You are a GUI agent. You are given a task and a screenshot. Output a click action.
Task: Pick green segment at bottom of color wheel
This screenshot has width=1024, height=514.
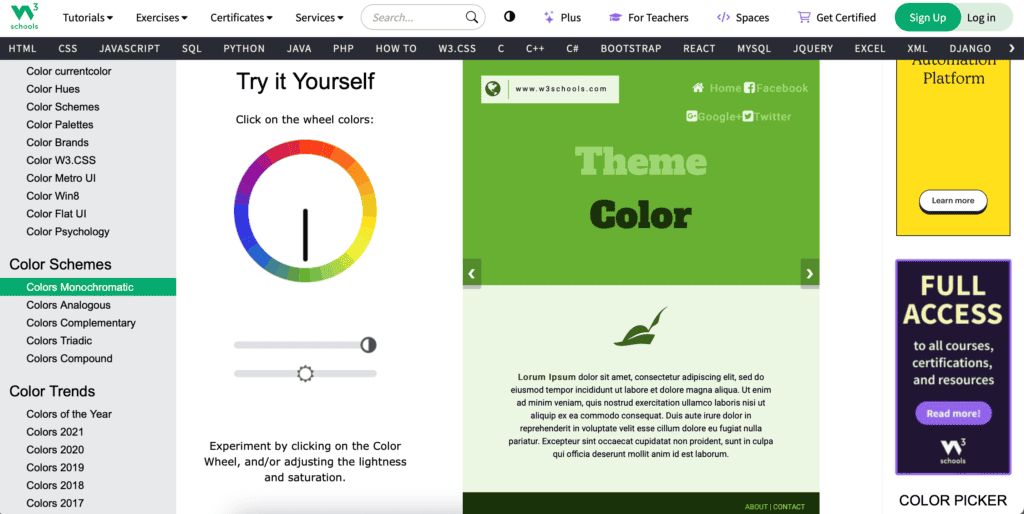[305, 274]
